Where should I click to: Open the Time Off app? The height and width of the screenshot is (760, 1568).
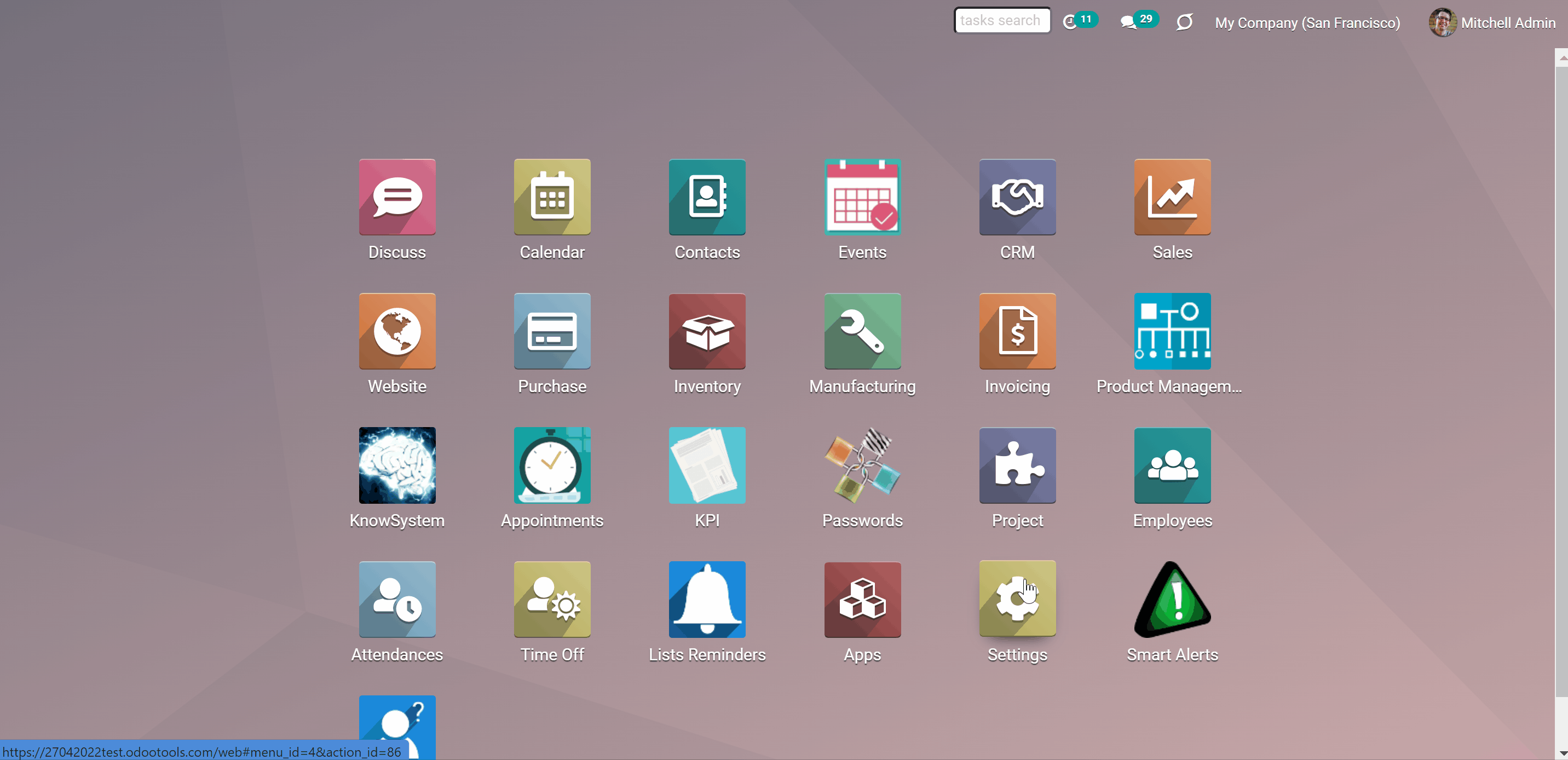[552, 599]
